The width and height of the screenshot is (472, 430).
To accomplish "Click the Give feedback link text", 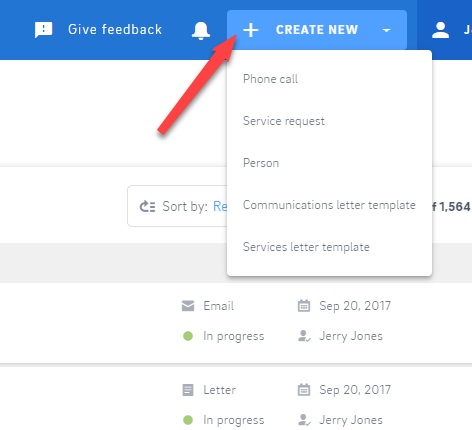I will coord(115,29).
